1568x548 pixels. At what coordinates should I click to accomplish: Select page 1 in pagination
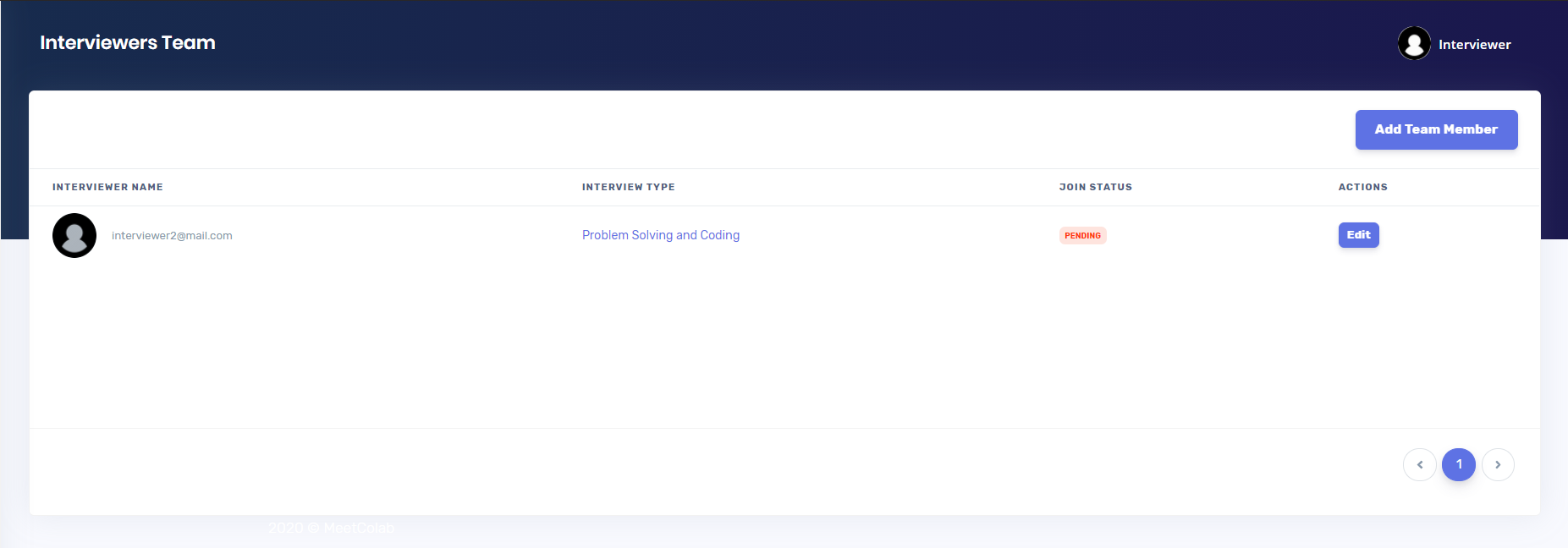(x=1458, y=464)
